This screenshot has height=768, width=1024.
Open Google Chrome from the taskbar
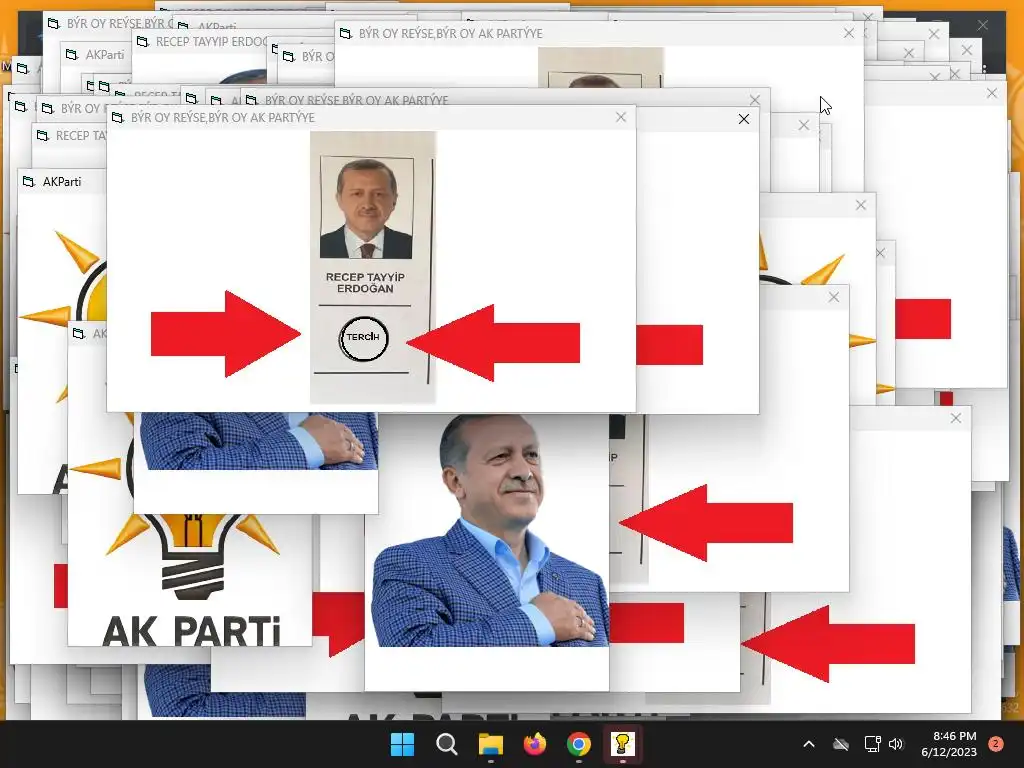[579, 744]
